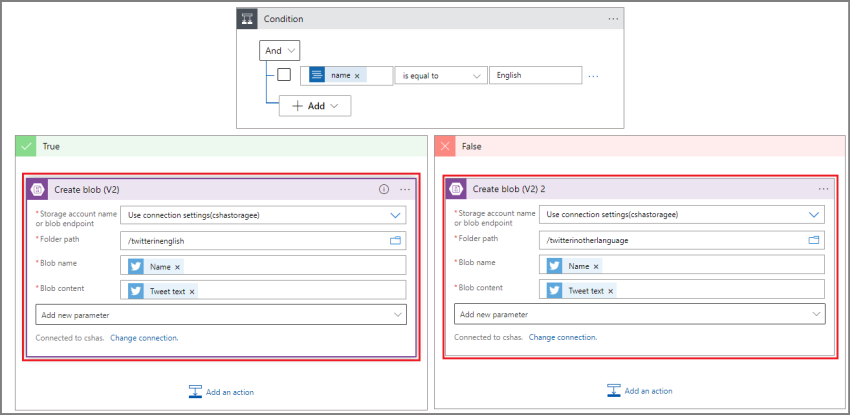Image resolution: width=850 pixels, height=415 pixels.
Task: Click the green True branch checkmark icon
Action: (x=25, y=146)
